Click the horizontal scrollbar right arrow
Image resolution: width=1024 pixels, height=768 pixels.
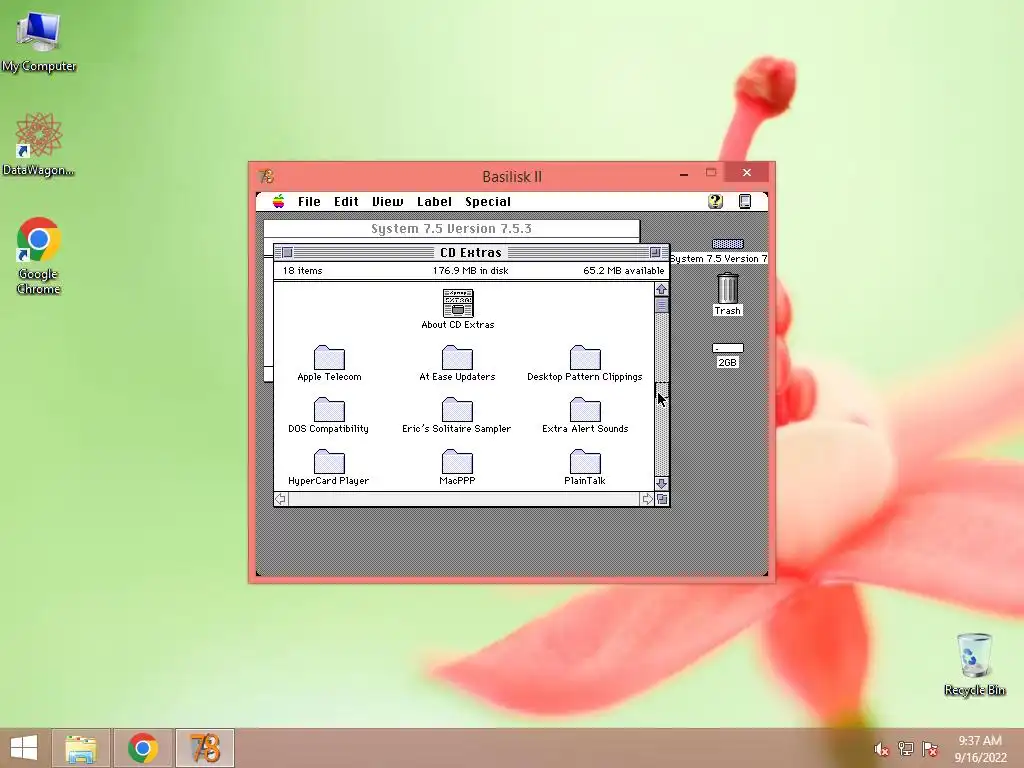coord(647,499)
